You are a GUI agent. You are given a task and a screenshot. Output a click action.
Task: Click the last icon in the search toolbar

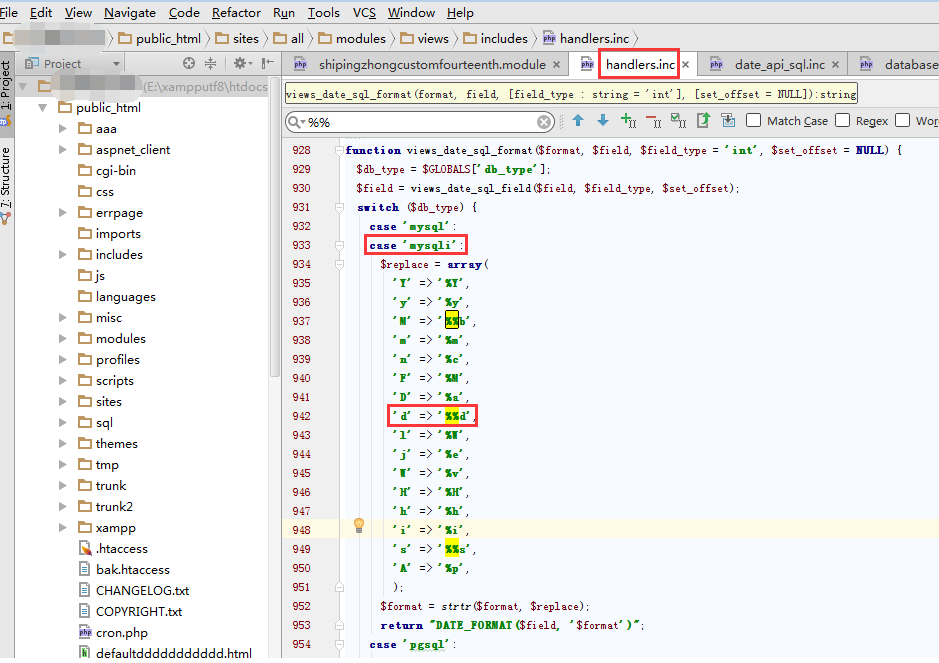(728, 120)
